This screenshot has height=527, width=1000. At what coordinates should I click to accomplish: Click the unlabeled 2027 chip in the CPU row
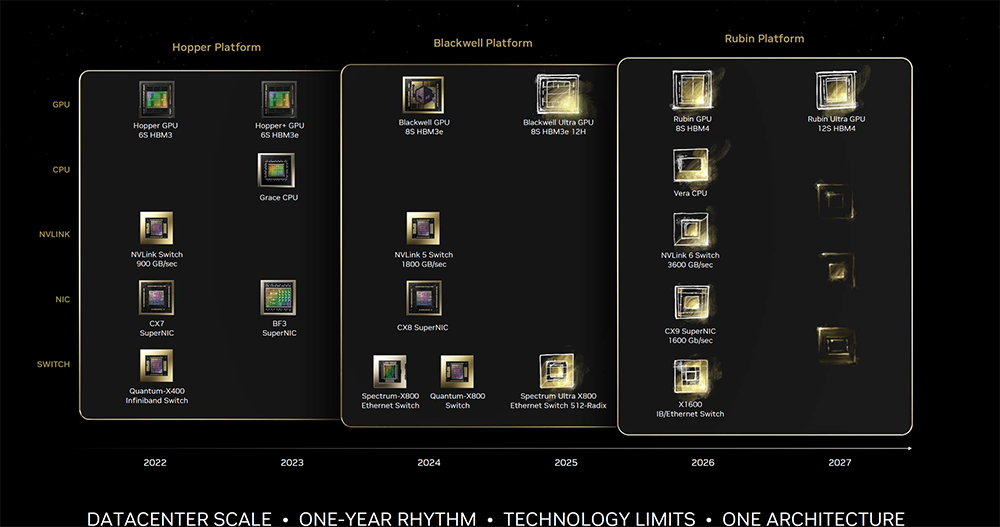(835, 201)
